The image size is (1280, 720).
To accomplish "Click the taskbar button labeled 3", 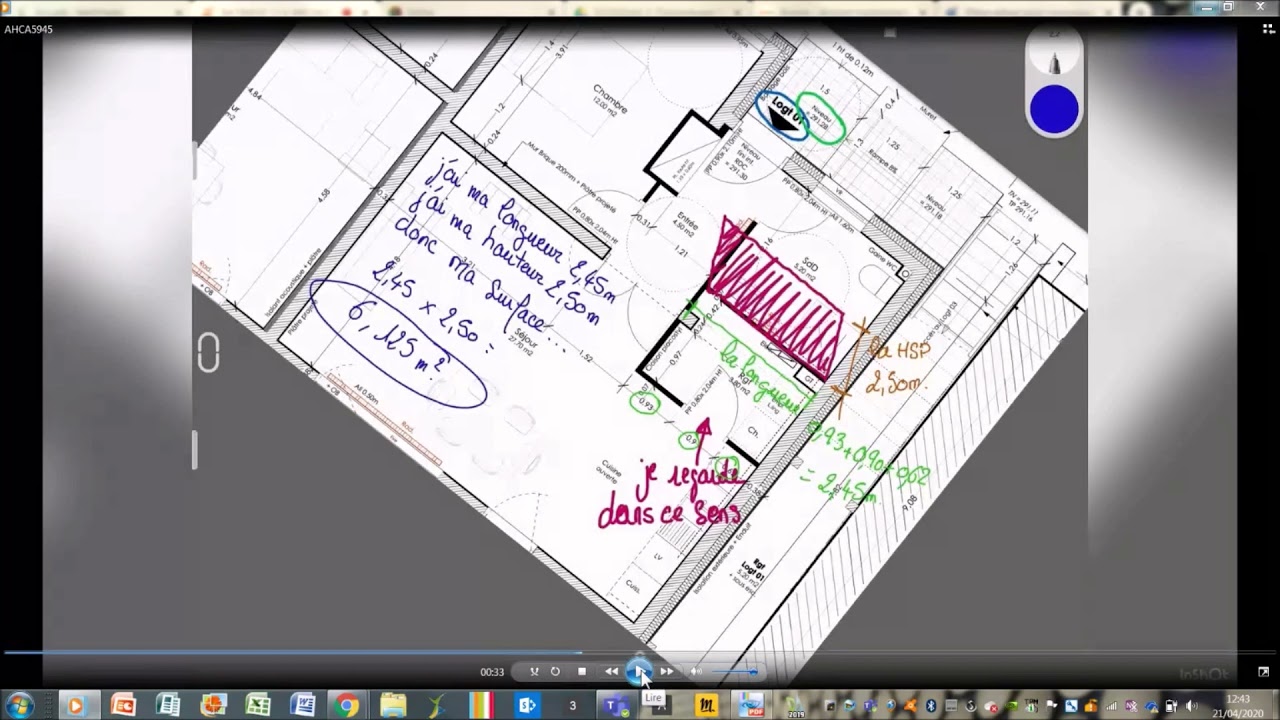I will tap(572, 705).
